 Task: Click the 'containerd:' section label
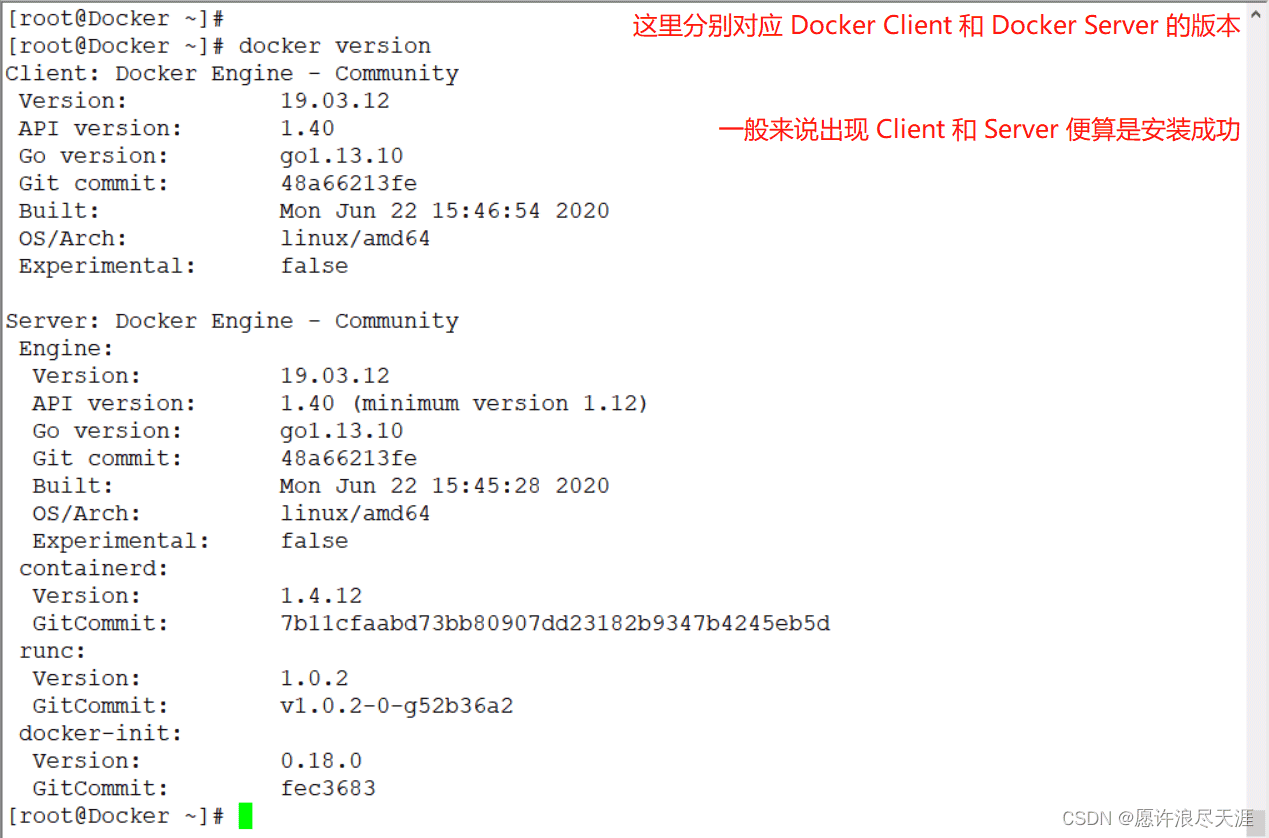tap(94, 569)
